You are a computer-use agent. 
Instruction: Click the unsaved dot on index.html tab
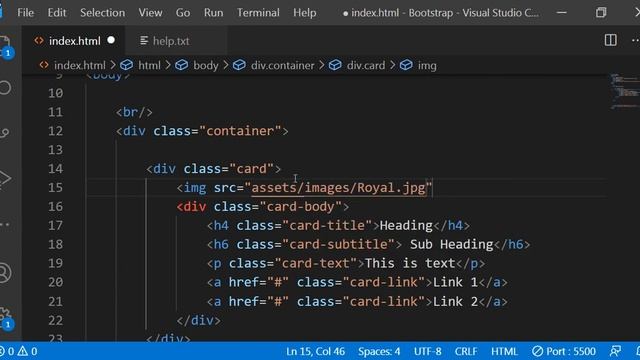click(111, 40)
